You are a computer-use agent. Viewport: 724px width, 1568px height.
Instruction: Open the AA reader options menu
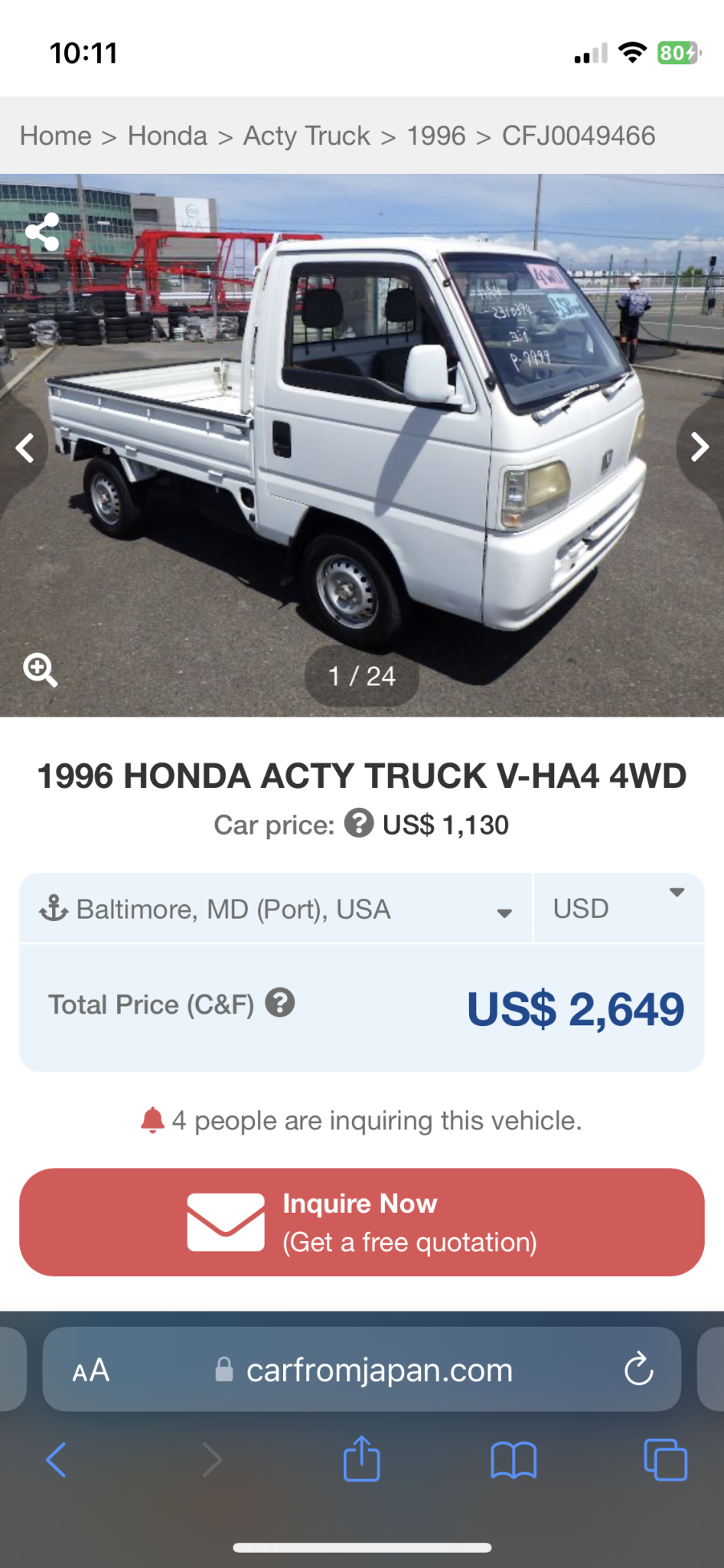point(91,1370)
